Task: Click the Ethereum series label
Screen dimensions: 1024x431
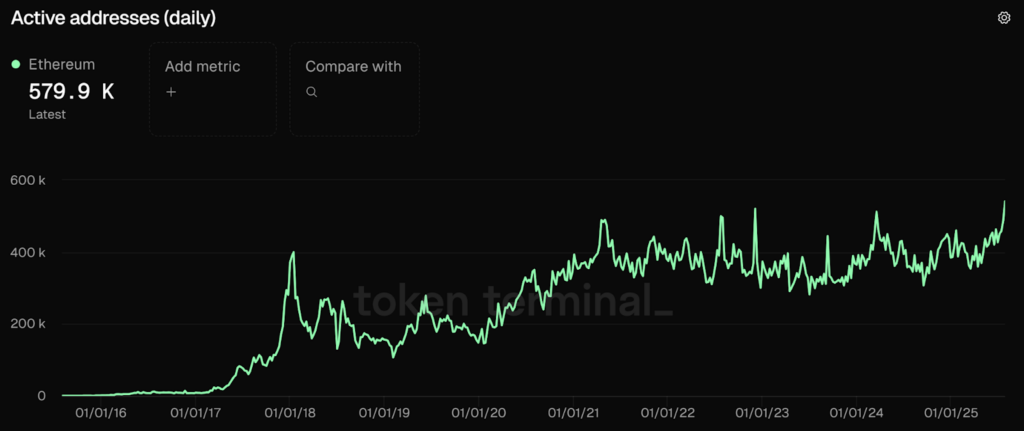Action: click(61, 65)
